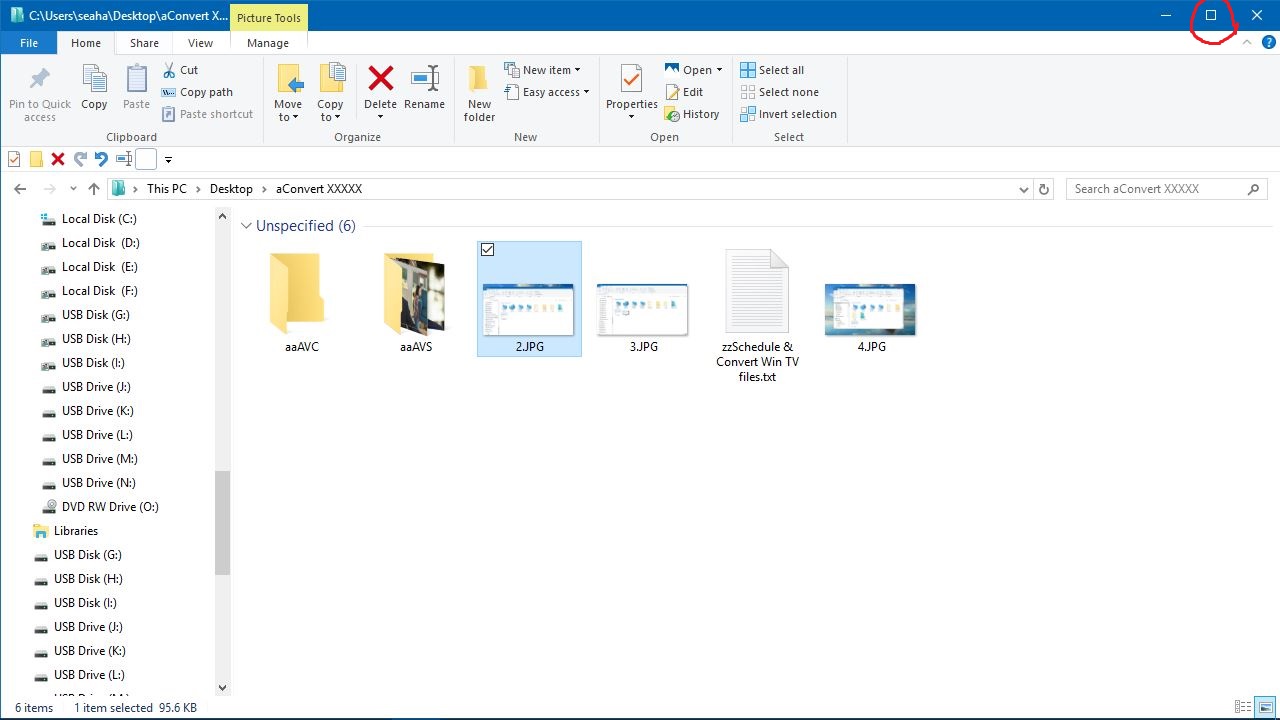Click the Cut command in the ribbon

click(180, 70)
